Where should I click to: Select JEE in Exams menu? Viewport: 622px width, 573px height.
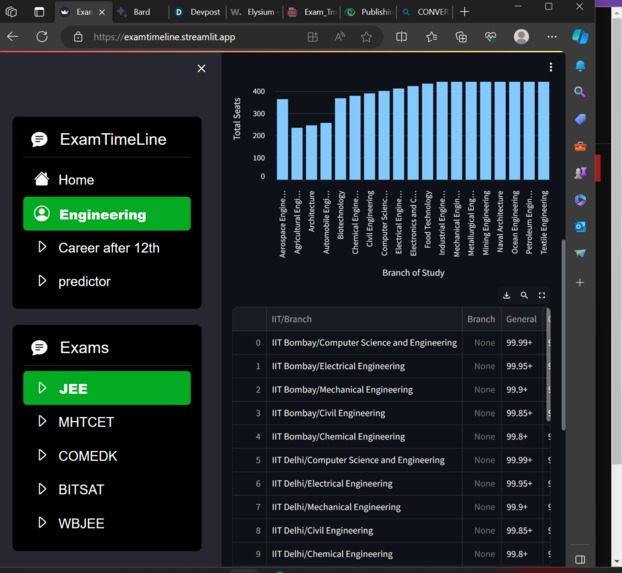tap(107, 388)
